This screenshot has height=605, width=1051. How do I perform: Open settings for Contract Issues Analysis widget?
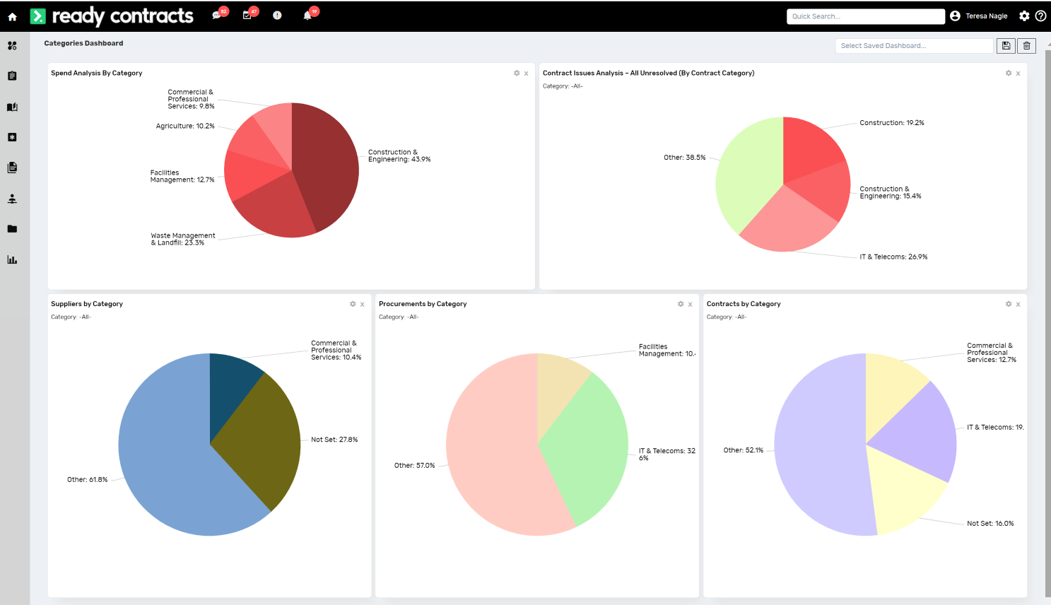coord(1009,73)
